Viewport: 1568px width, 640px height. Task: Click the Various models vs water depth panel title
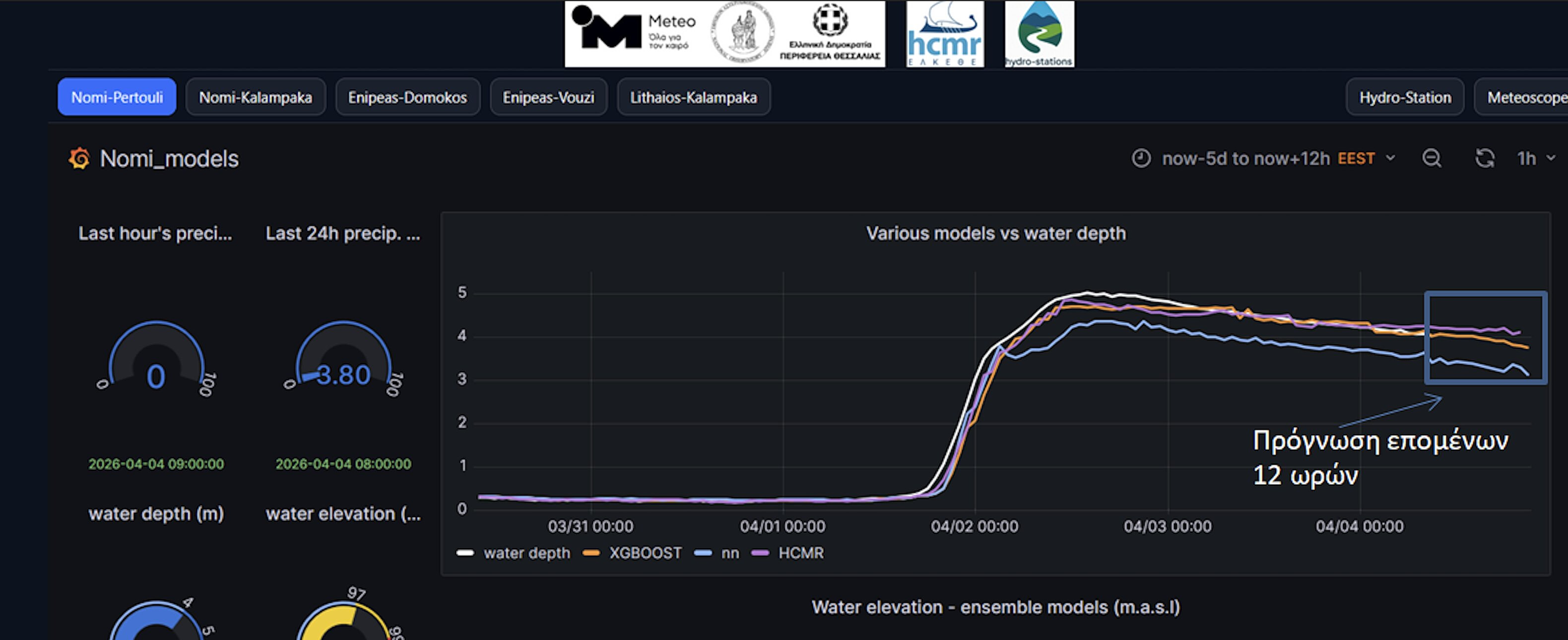pyautogui.click(x=995, y=234)
